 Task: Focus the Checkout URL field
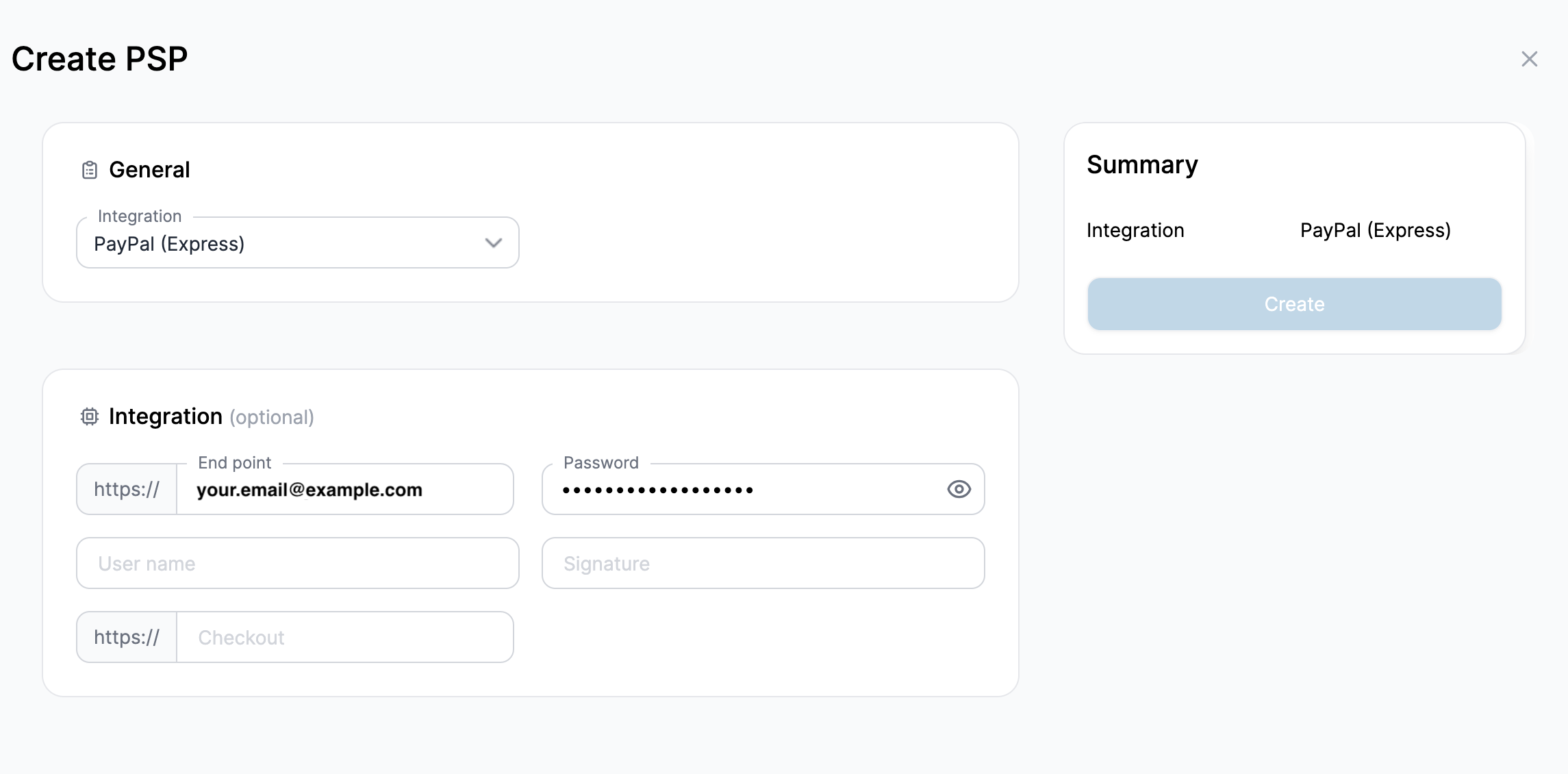click(x=345, y=637)
